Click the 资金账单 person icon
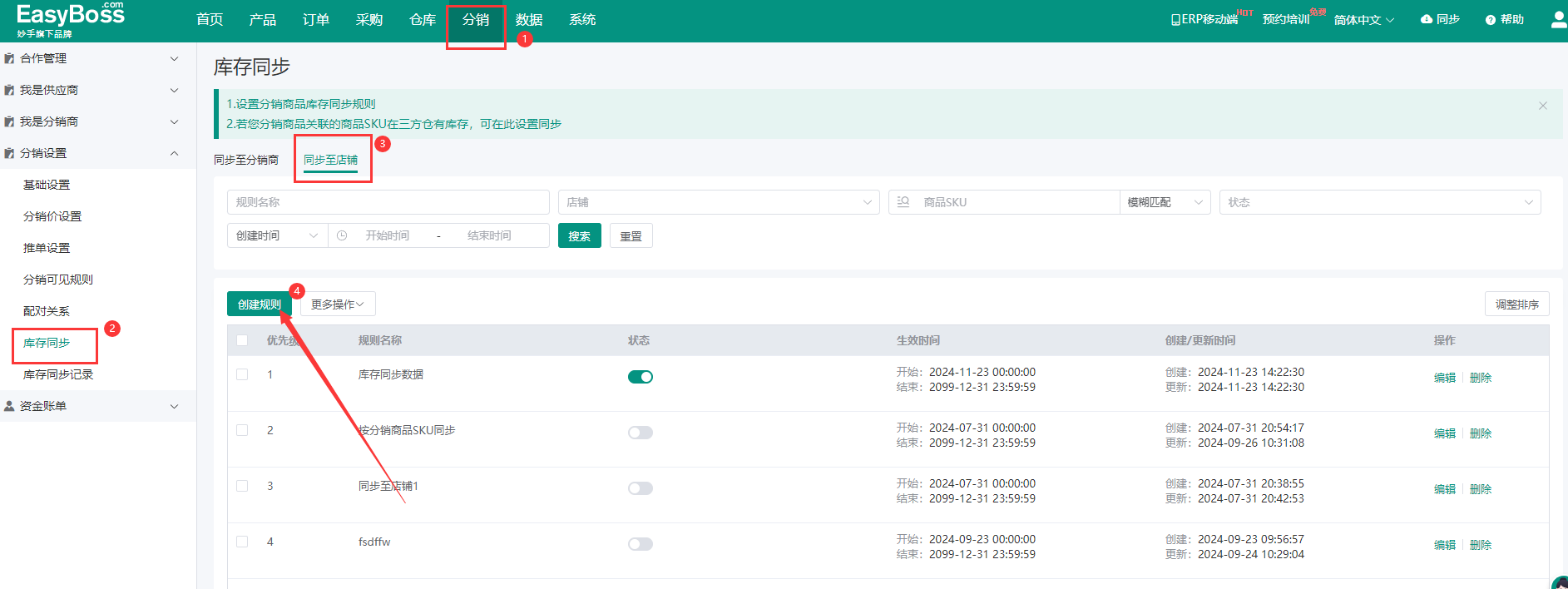Viewport: 1568px width, 589px height. pos(9,406)
